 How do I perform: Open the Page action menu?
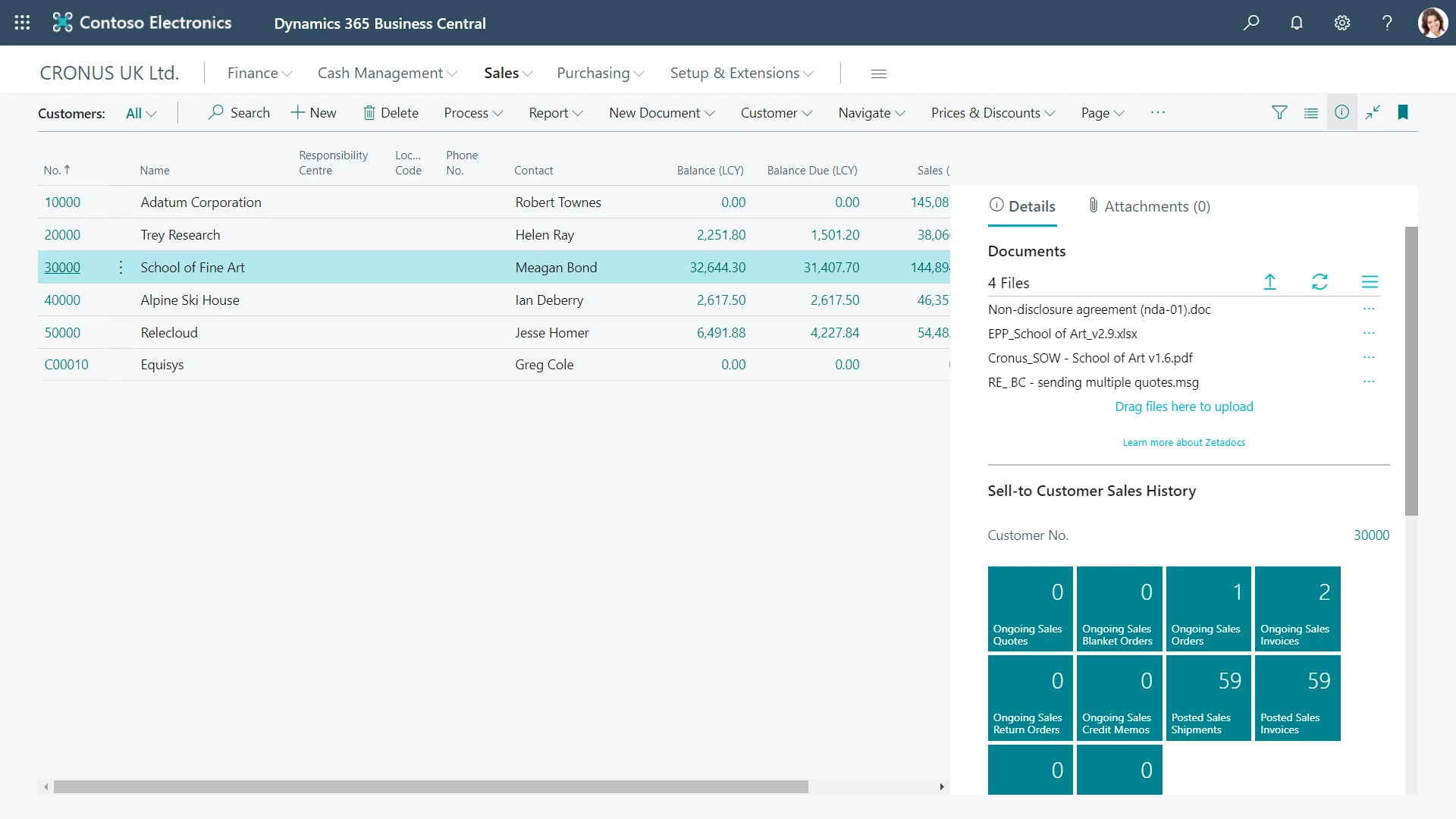point(1103,113)
